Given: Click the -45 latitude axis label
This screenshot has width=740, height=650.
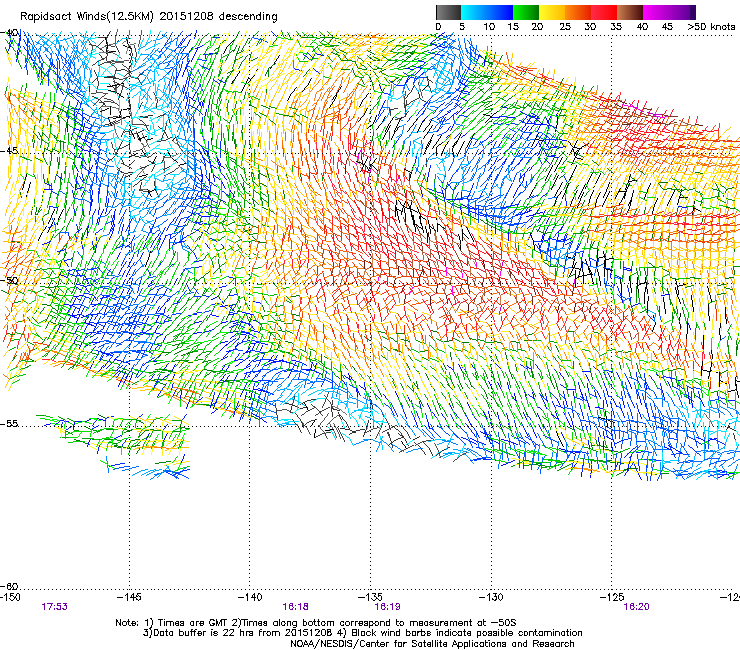Looking at the screenshot, I should tap(10, 151).
